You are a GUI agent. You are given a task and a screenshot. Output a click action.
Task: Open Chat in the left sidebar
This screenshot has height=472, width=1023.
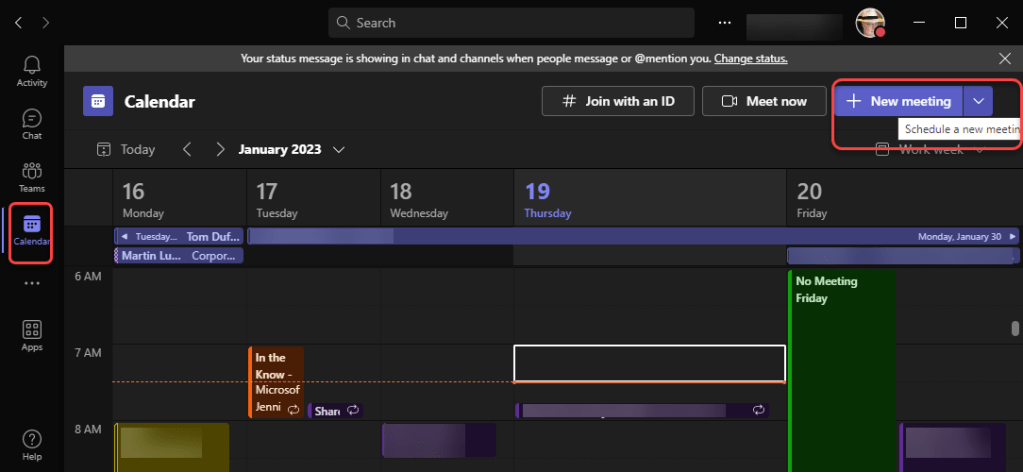[32, 124]
